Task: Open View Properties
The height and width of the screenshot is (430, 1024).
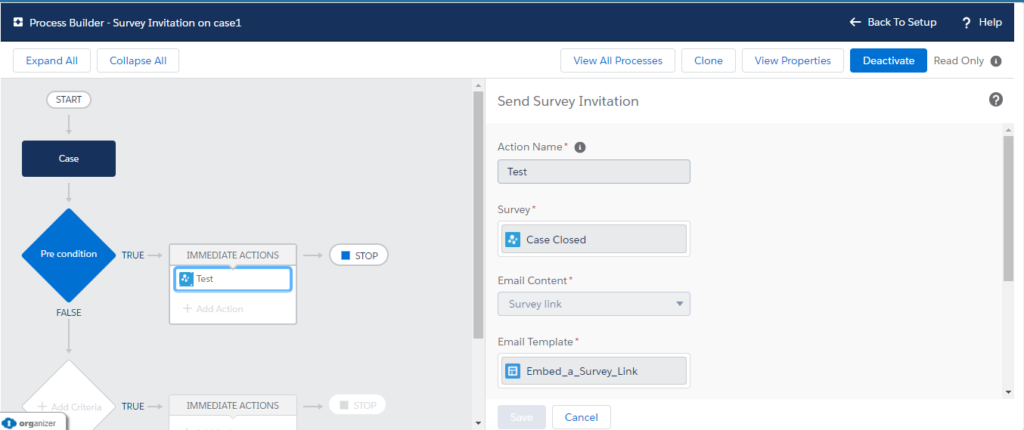Action: click(x=792, y=61)
